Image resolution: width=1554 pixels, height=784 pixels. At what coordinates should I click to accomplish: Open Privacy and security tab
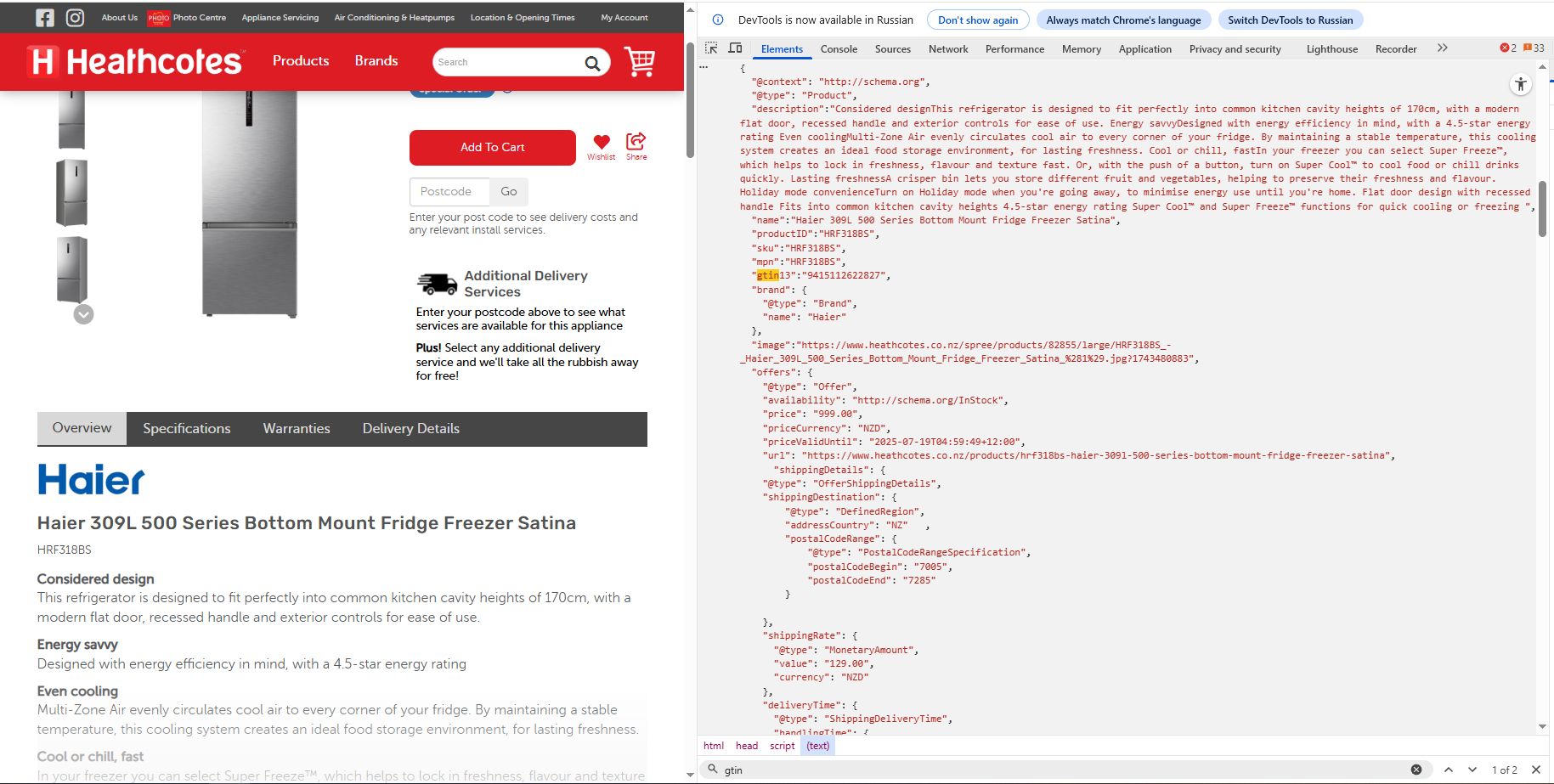[1235, 49]
